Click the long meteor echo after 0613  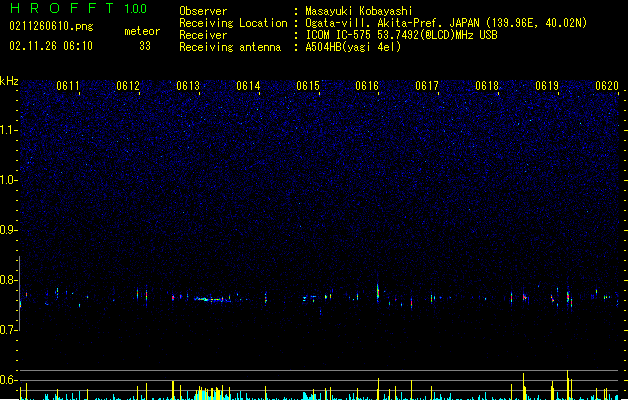[213, 299]
